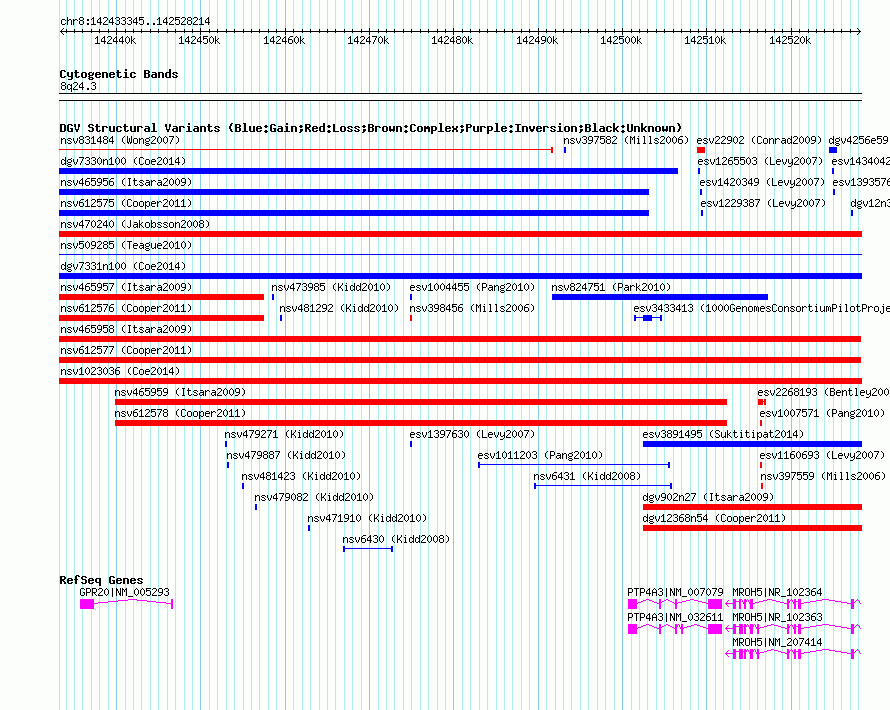Viewport: 890px width, 710px height.
Task: Click the PTP4A3|NM_007079 gene model
Action: pyautogui.click(x=674, y=604)
